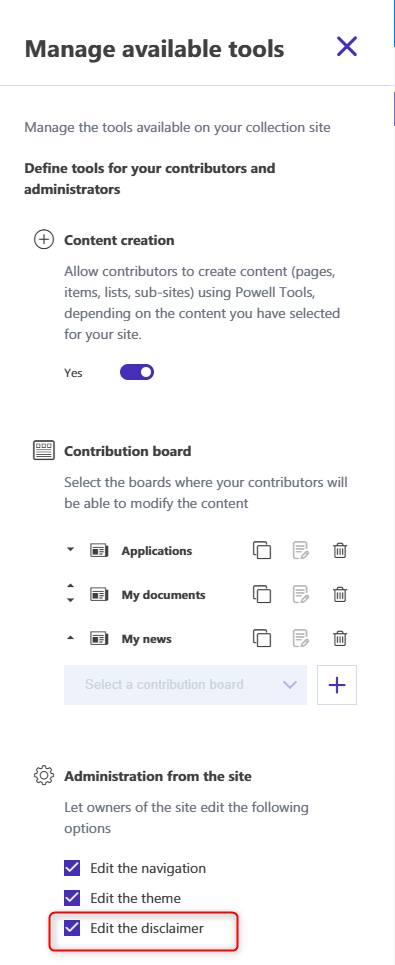Add contribution board with plus button
Viewport: 395px width, 965px height.
[x=337, y=684]
